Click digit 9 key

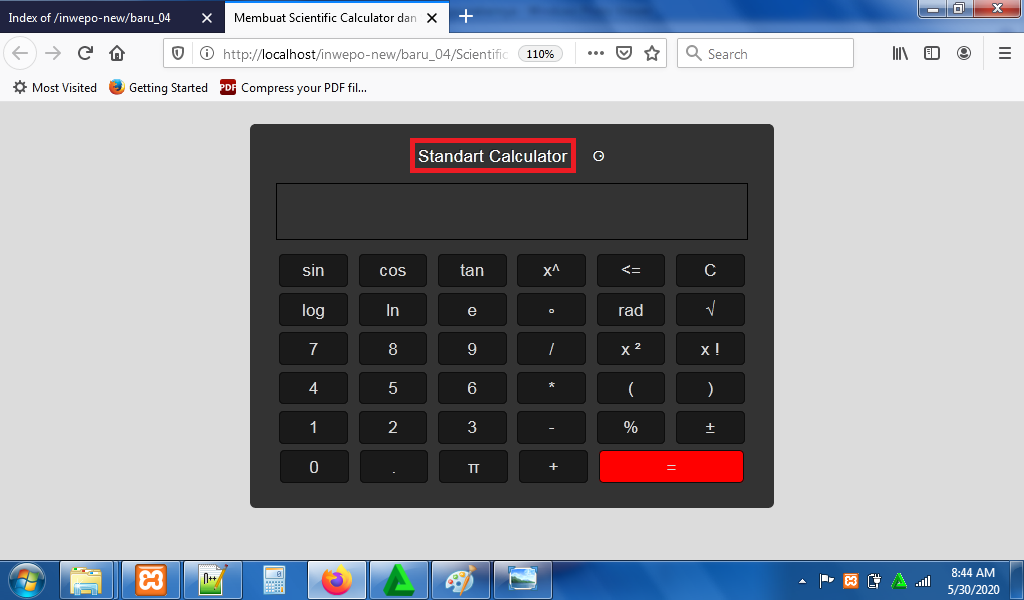472,349
